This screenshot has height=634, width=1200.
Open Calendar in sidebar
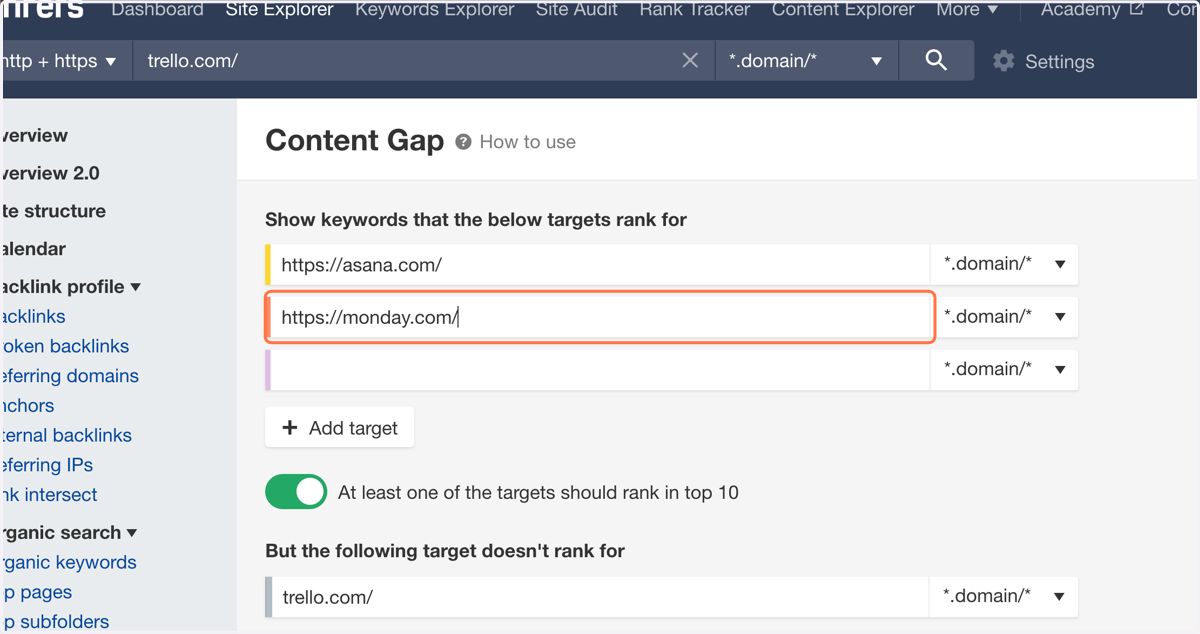pos(34,249)
